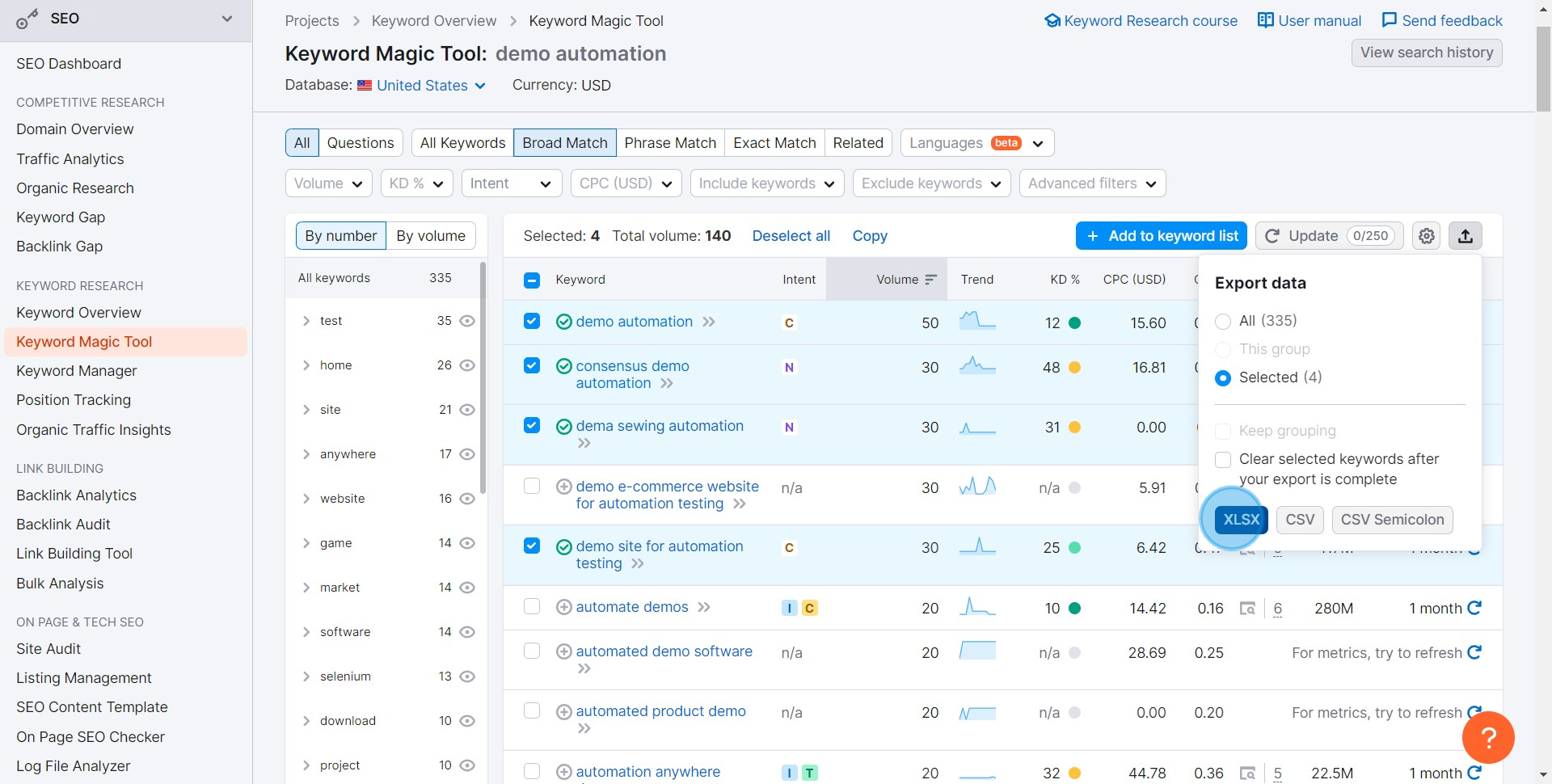1552x784 pixels.
Task: Change United States database dropdown
Action: click(x=421, y=86)
